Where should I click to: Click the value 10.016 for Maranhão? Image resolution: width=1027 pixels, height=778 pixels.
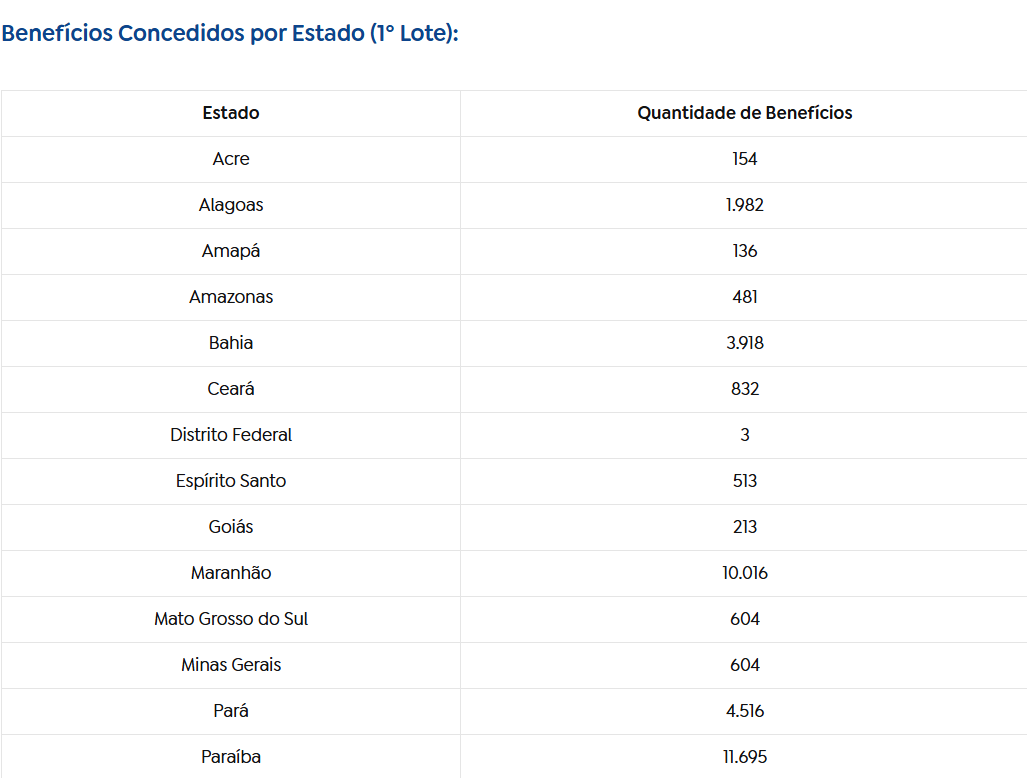point(745,573)
